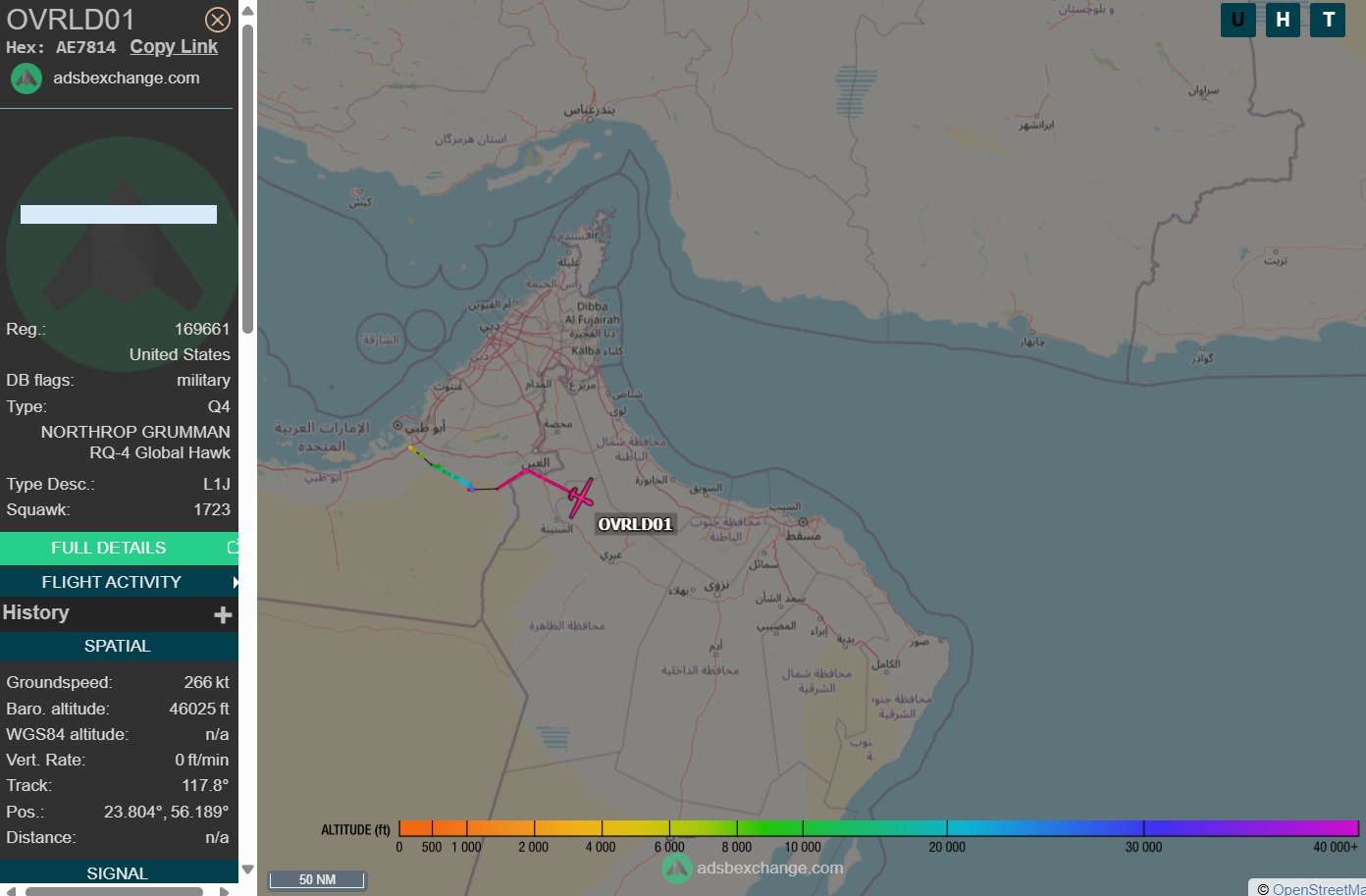Expand History with the plus icon
The image size is (1366, 896).
[223, 614]
